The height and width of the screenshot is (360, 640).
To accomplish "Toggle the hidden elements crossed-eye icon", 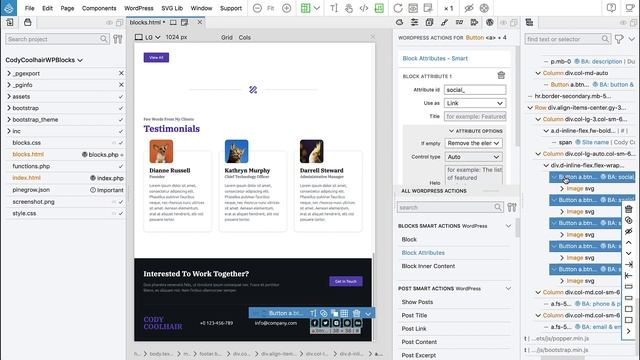I will (469, 8).
